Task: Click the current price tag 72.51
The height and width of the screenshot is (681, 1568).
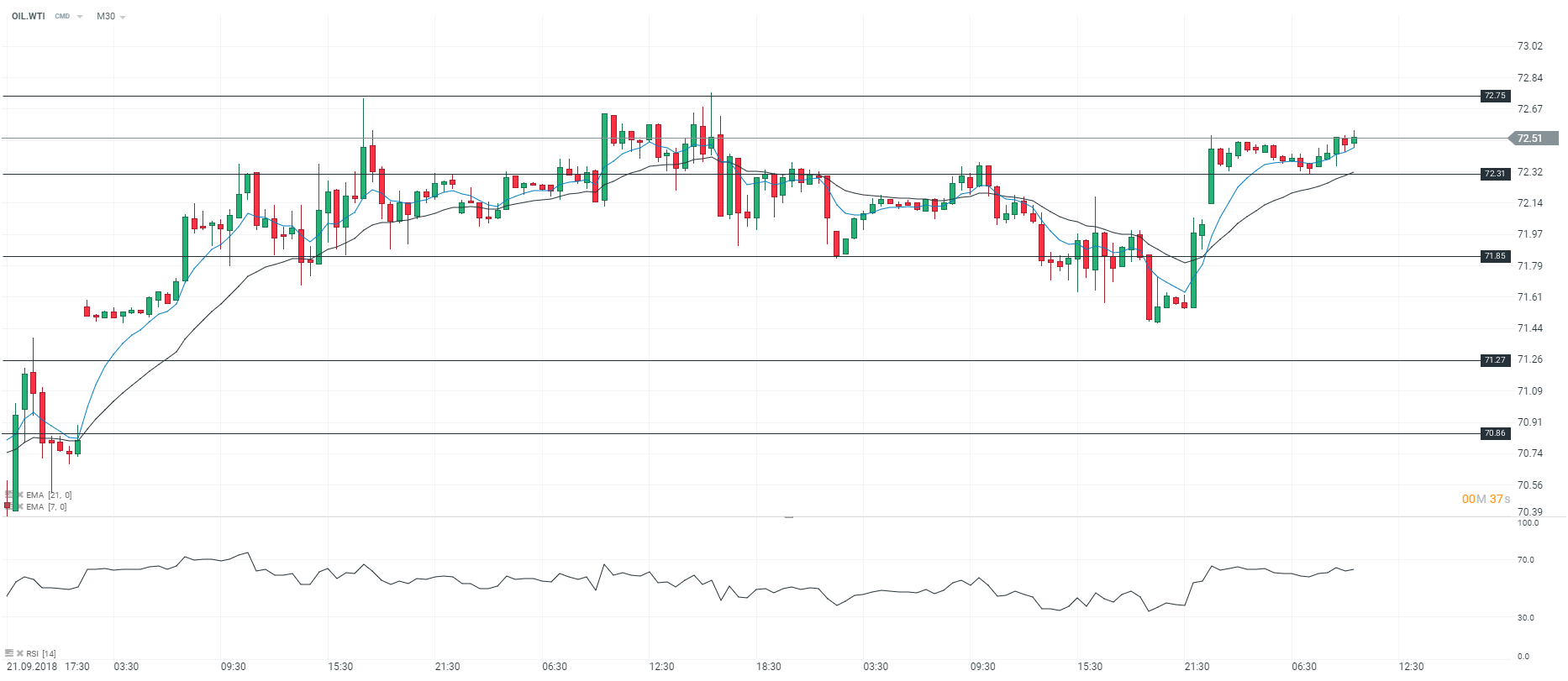Action: pyautogui.click(x=1533, y=139)
